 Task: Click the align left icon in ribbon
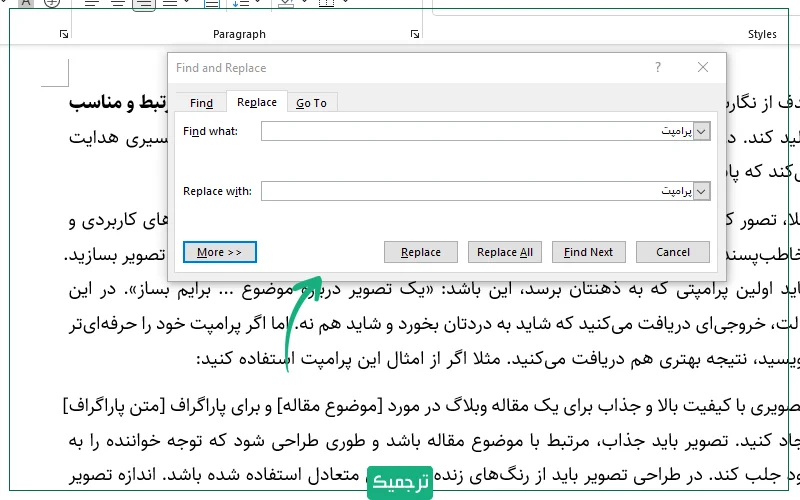(x=92, y=4)
